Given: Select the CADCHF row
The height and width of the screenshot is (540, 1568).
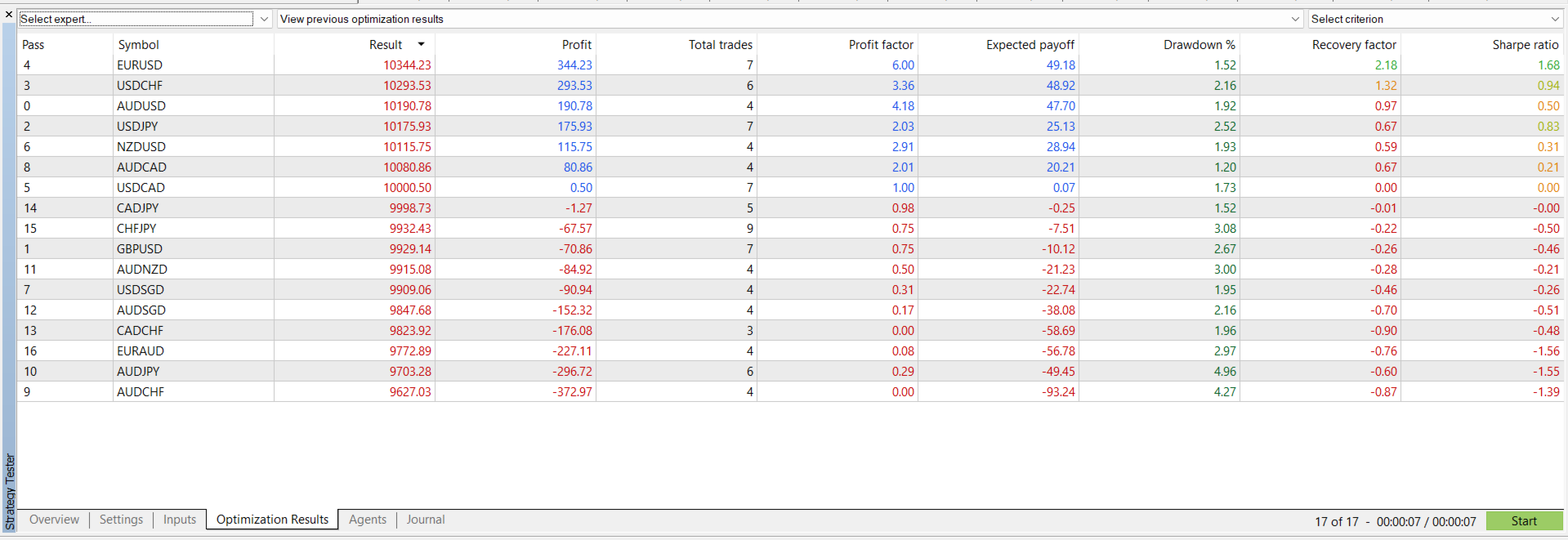Looking at the screenshot, I should (x=790, y=331).
